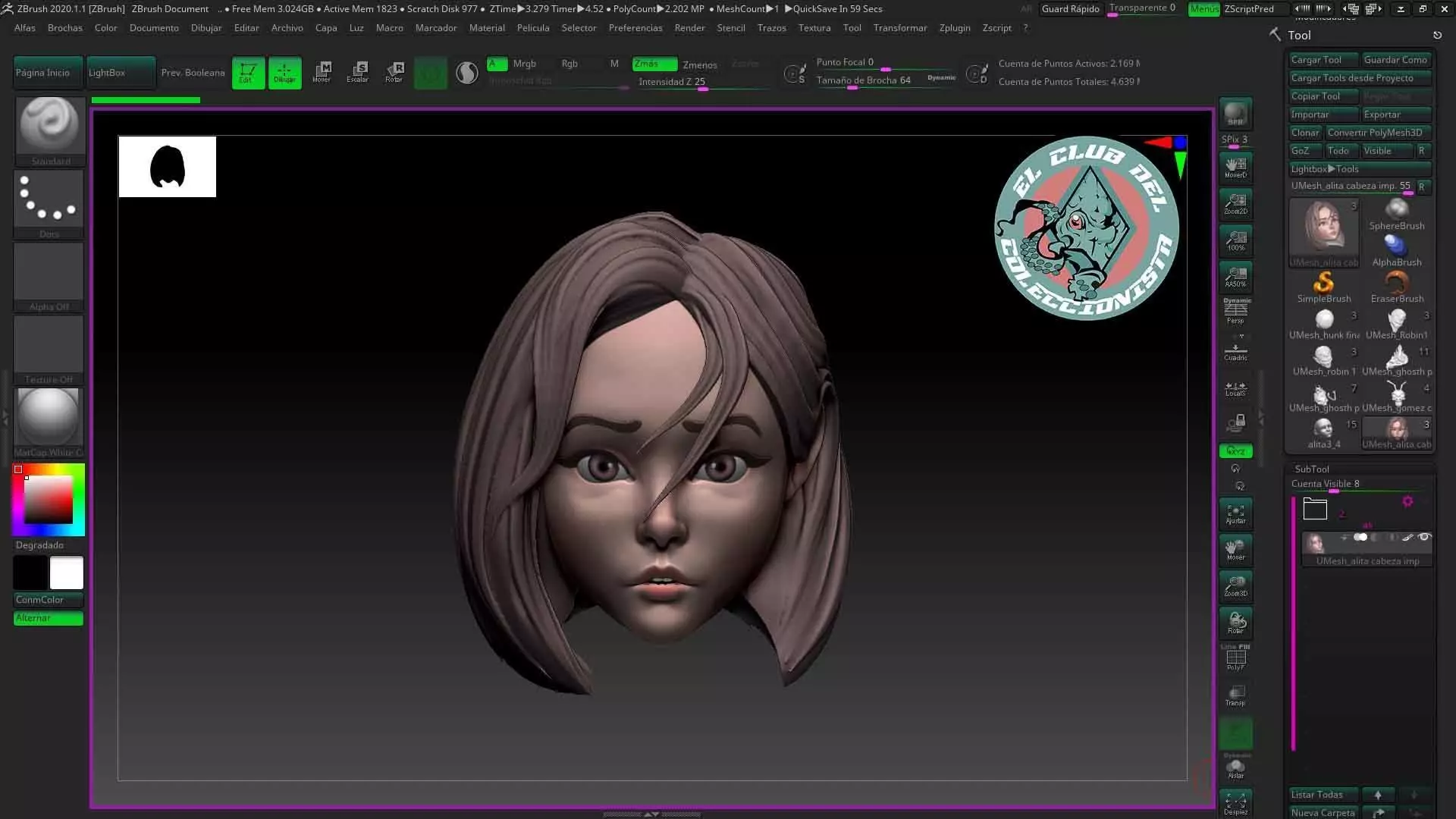Select the Escalar scale tool
The image size is (1456, 819).
pyautogui.click(x=358, y=72)
